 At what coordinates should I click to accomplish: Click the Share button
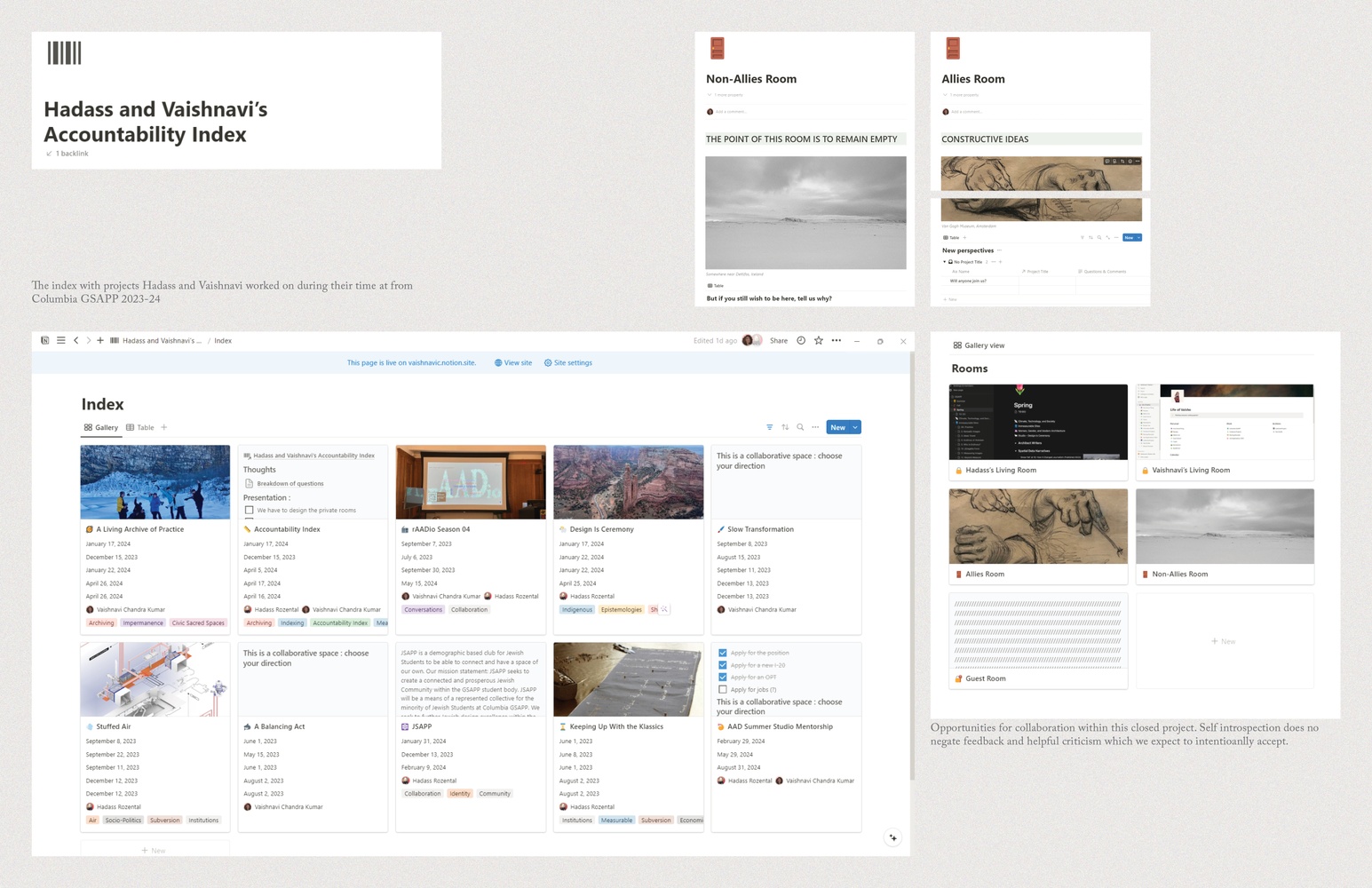[779, 340]
